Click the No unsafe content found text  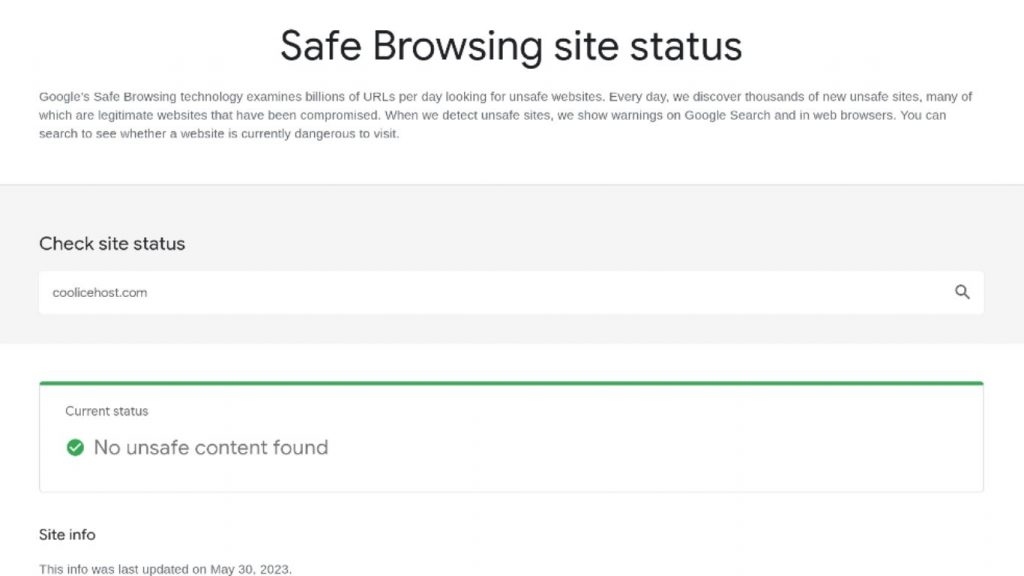(209, 448)
